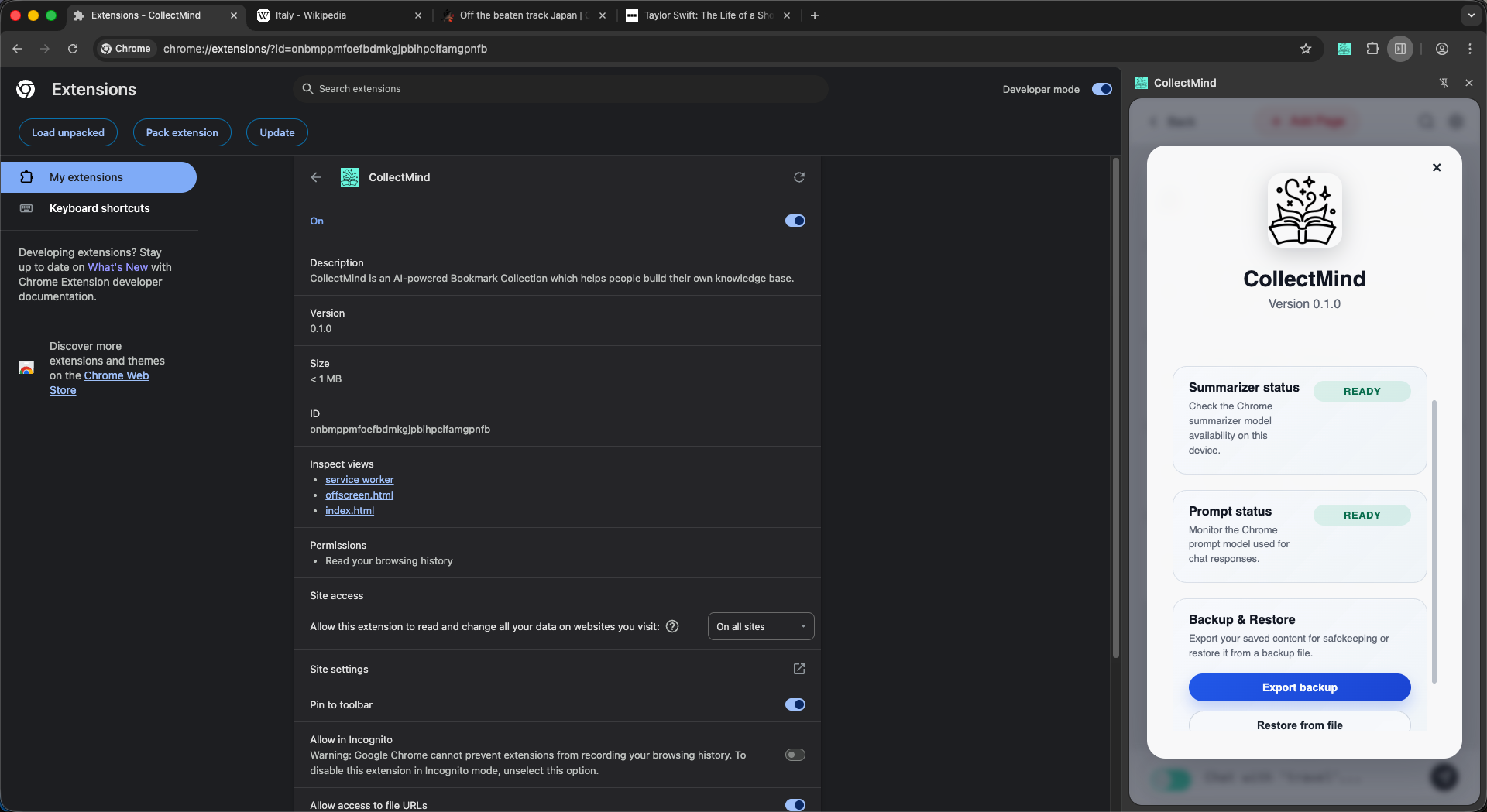The width and height of the screenshot is (1487, 812).
Task: Toggle Pin to toolbar switch
Action: coord(795,704)
